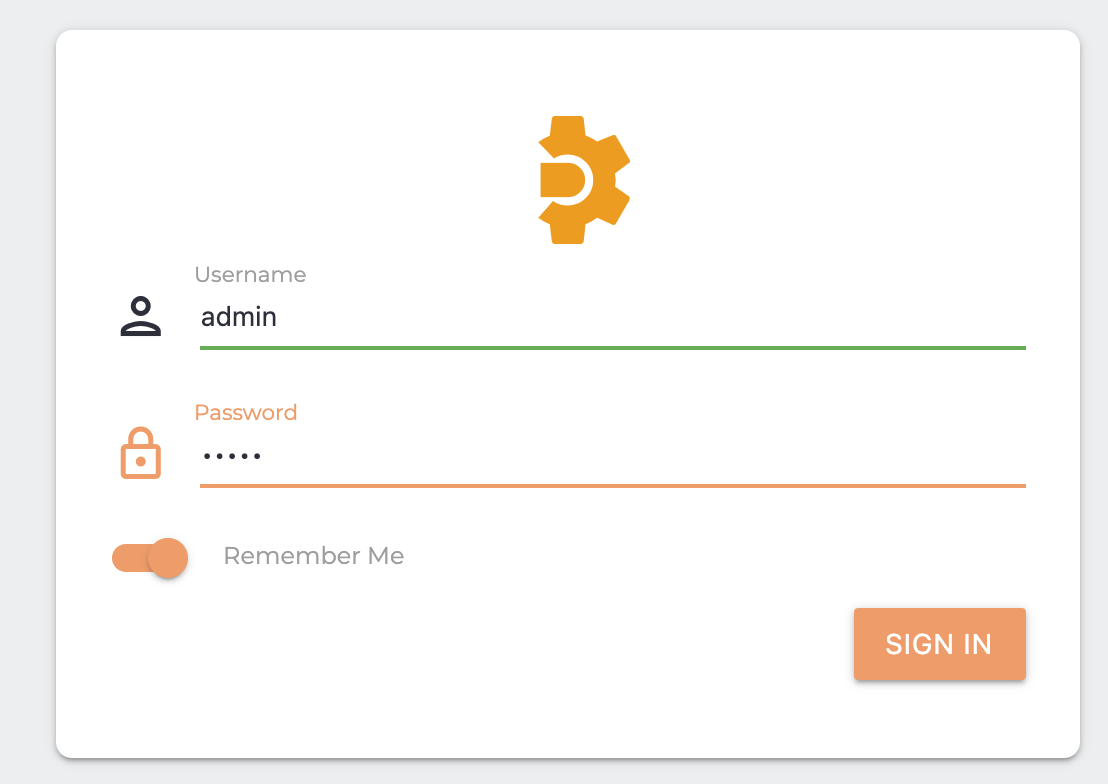This screenshot has width=1108, height=784.
Task: Click the person icon beside Username
Action: click(141, 317)
